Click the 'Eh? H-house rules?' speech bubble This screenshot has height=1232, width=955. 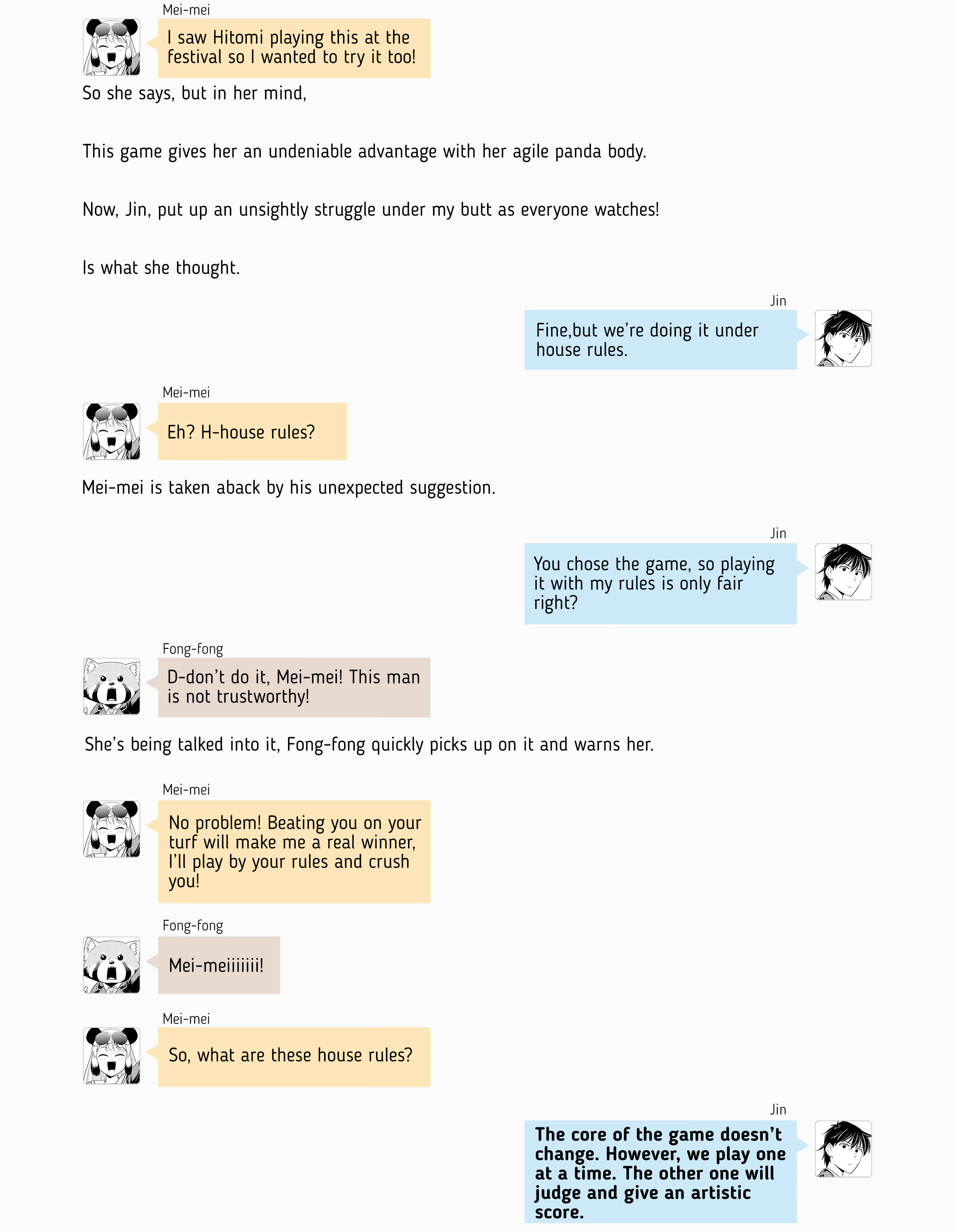[x=252, y=432]
